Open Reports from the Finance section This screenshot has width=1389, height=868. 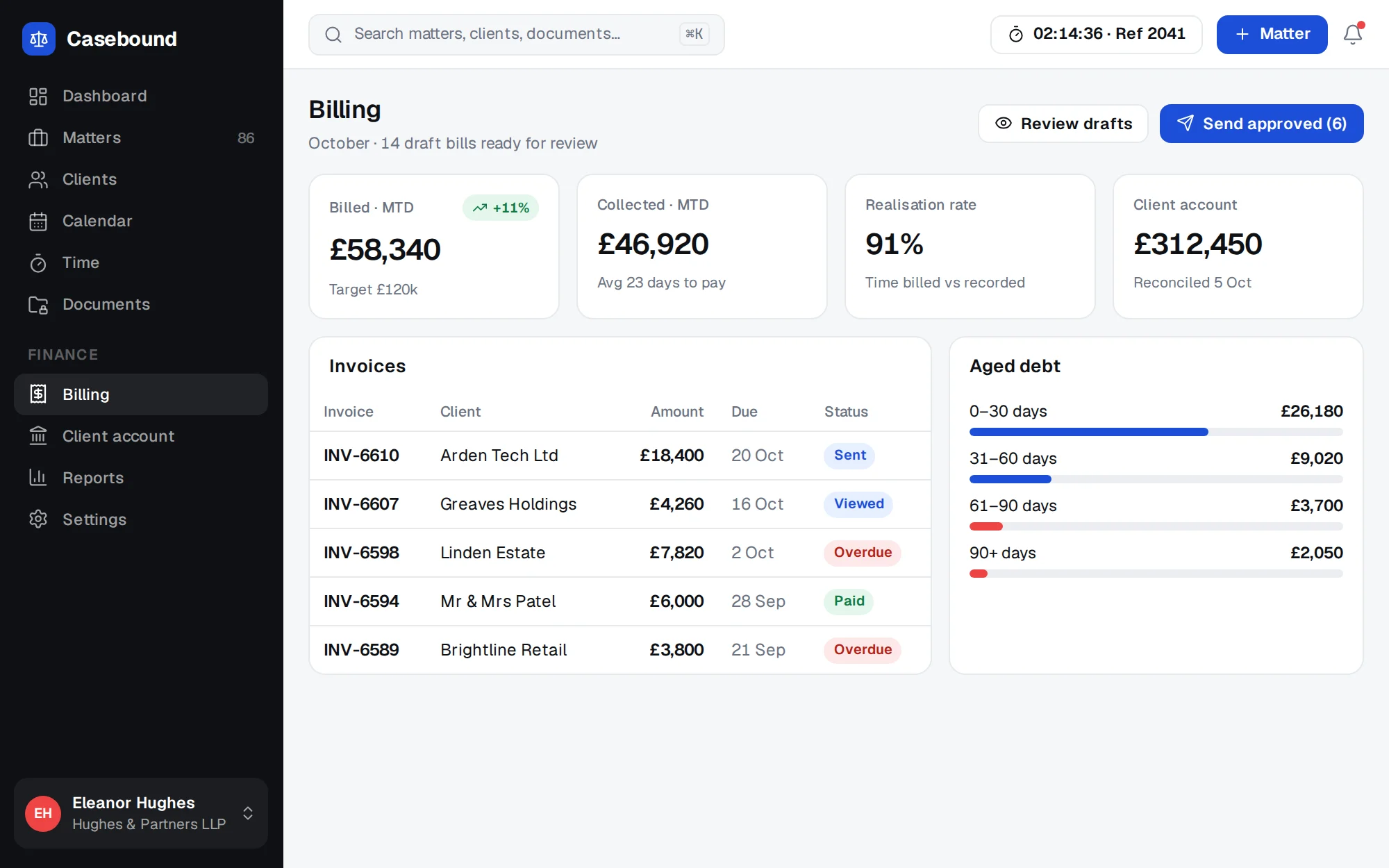[141, 478]
